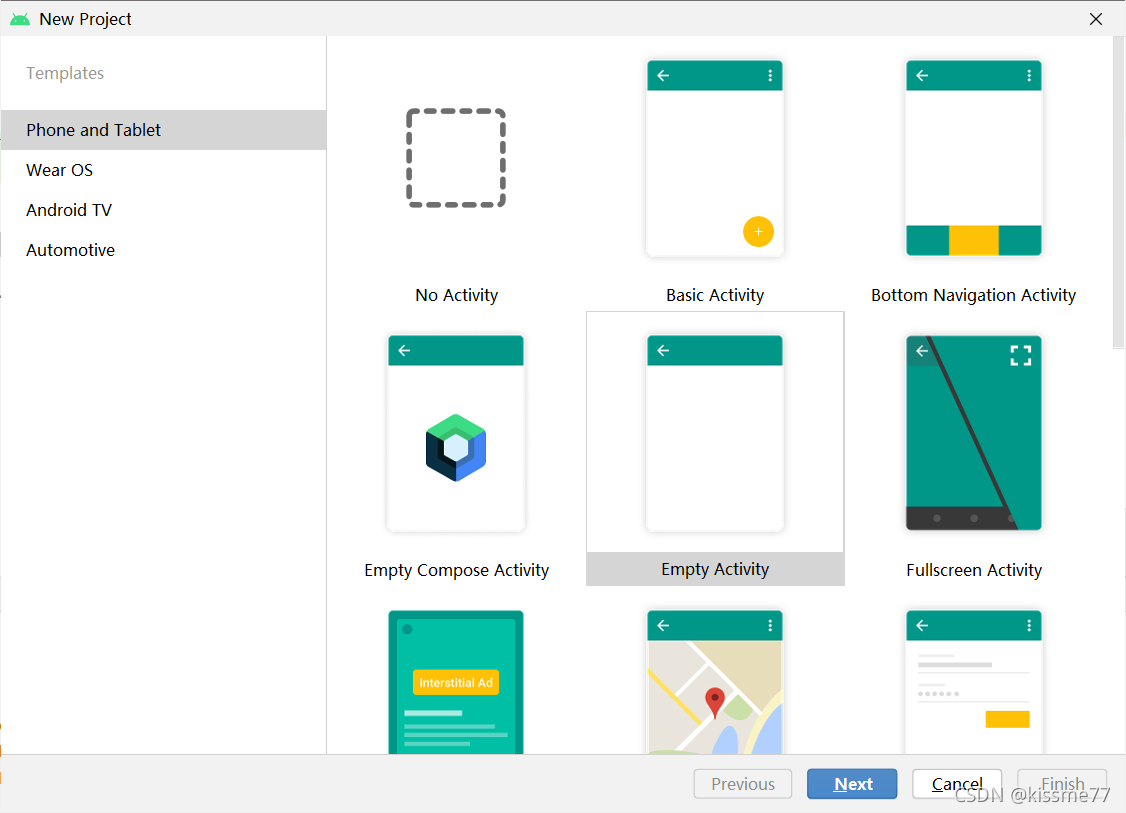Image resolution: width=1126 pixels, height=813 pixels.
Task: Click the 'Empty Activity' label text
Action: [715, 570]
